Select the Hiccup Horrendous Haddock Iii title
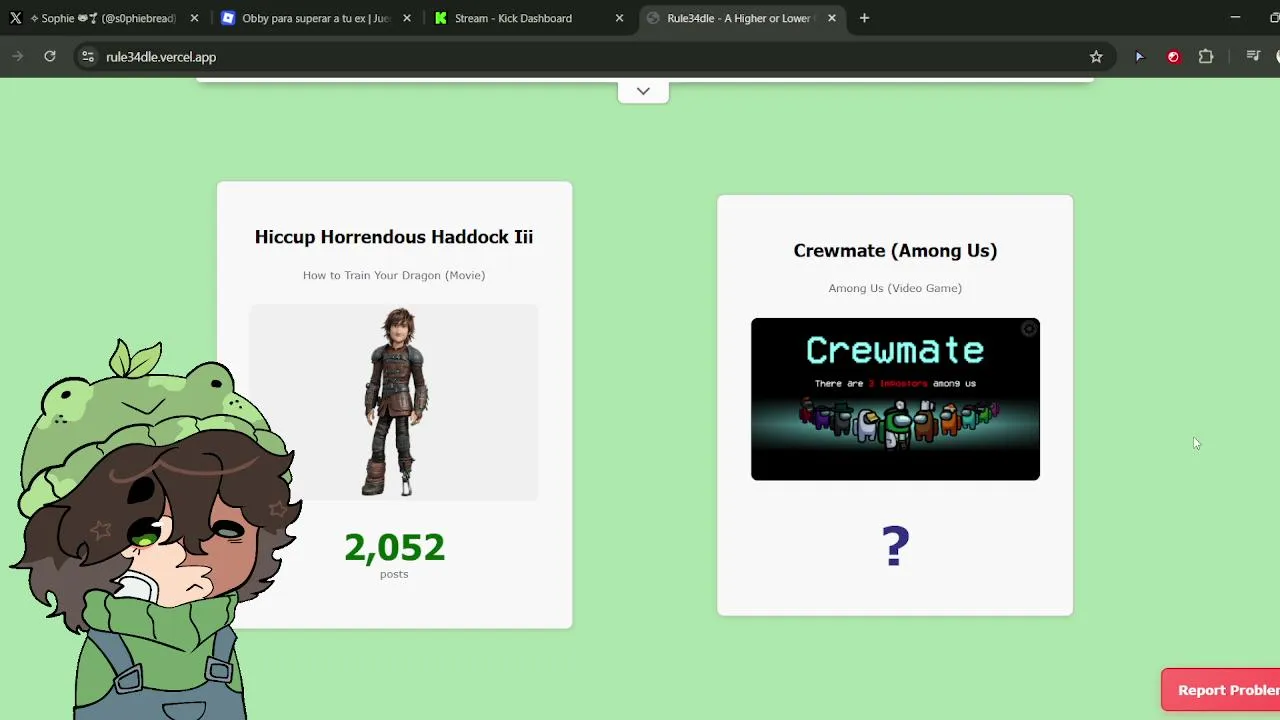The width and height of the screenshot is (1280, 720). (394, 237)
